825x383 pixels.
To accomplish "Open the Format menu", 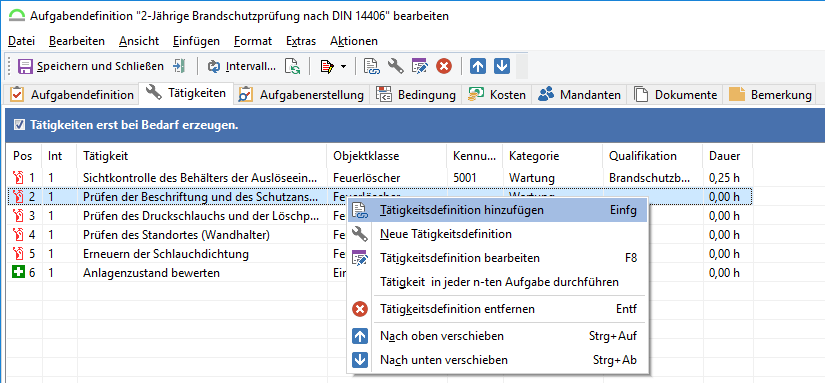I will (253, 41).
